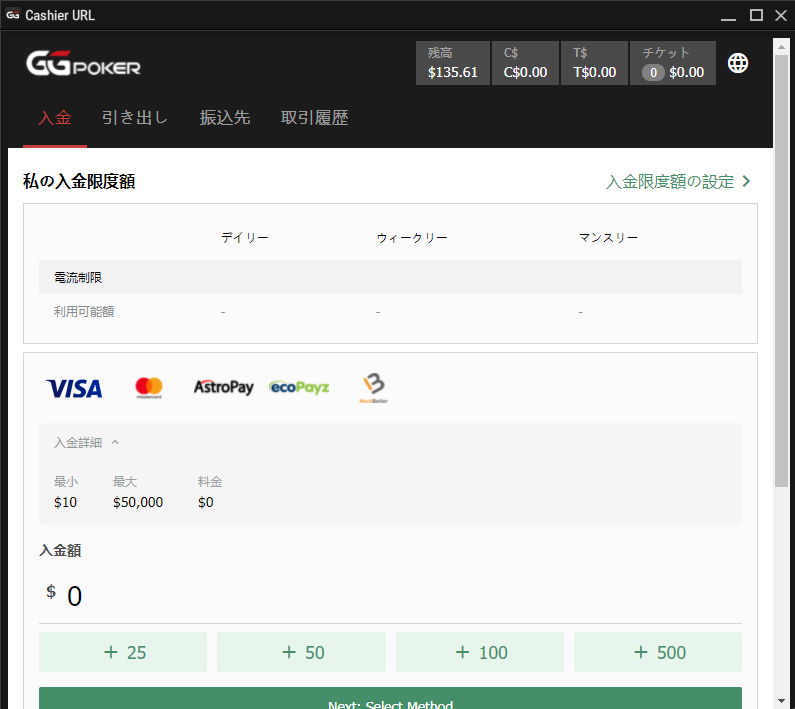Click the 最小 $10 value
The width and height of the screenshot is (795, 709).
click(x=65, y=502)
